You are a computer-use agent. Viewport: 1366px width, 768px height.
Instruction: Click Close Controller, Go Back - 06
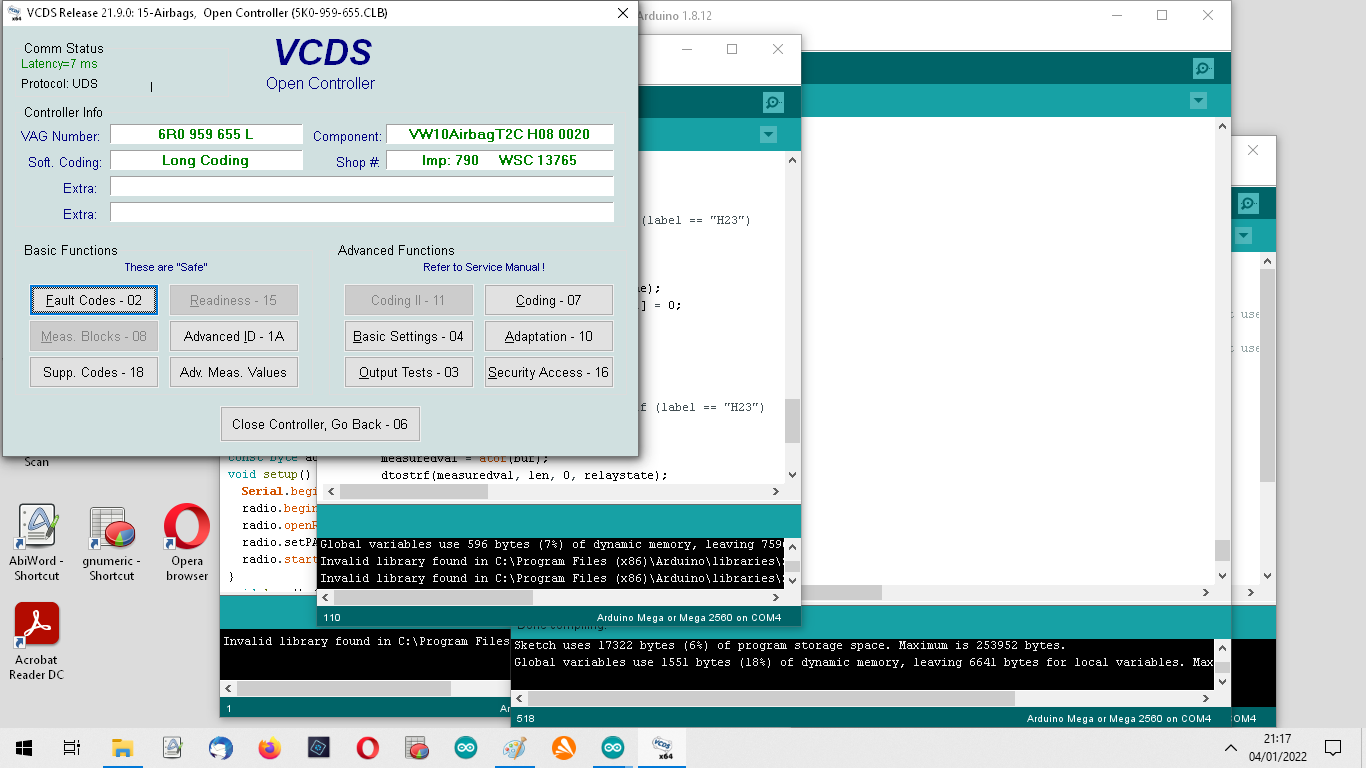pyautogui.click(x=320, y=424)
